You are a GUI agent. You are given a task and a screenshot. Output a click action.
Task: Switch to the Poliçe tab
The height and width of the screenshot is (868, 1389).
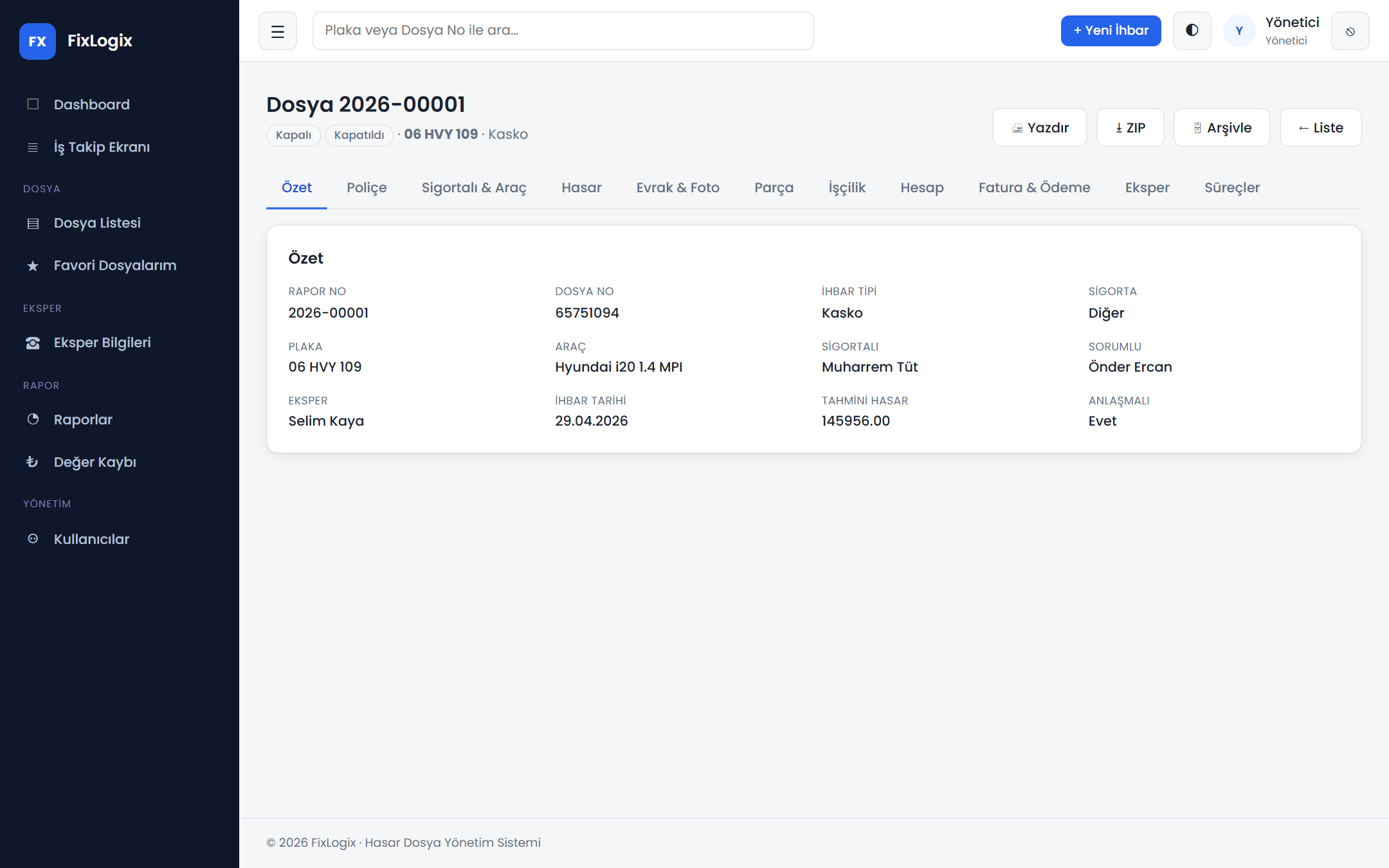(x=367, y=188)
